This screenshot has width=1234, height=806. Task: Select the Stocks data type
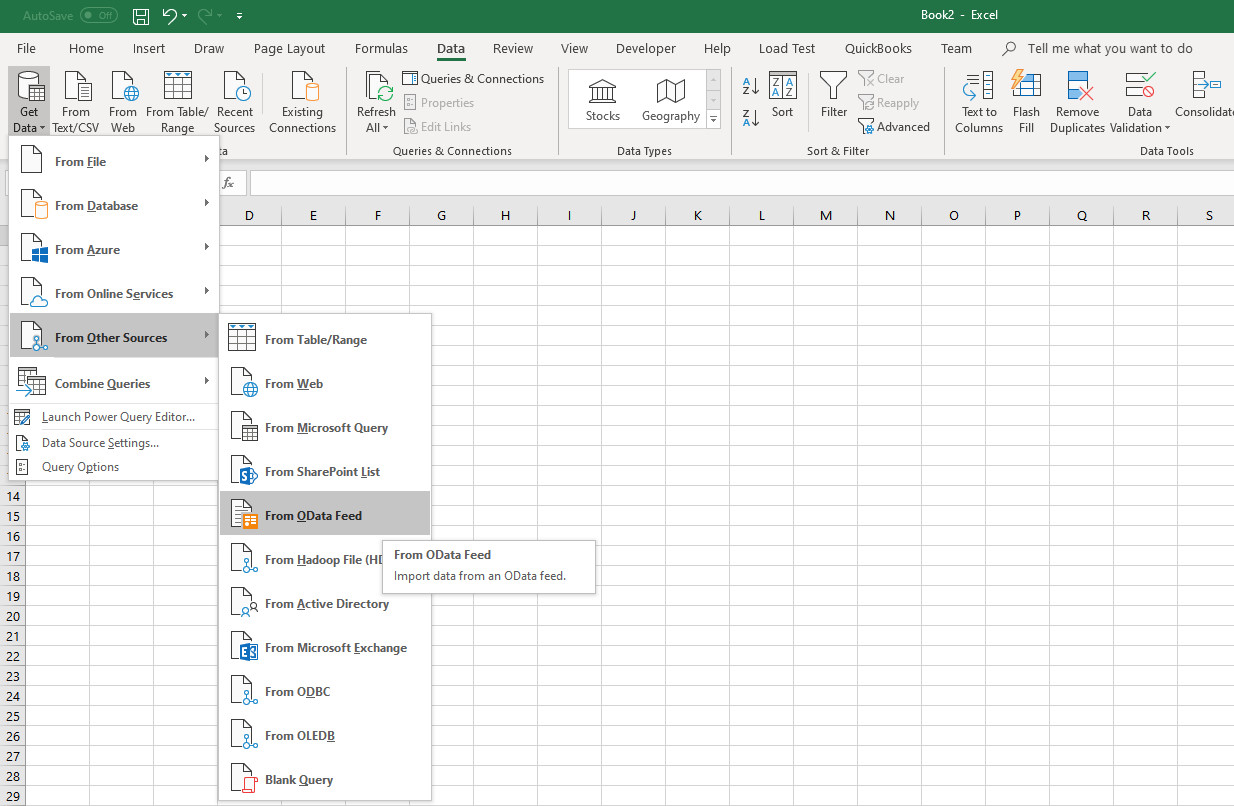click(603, 99)
